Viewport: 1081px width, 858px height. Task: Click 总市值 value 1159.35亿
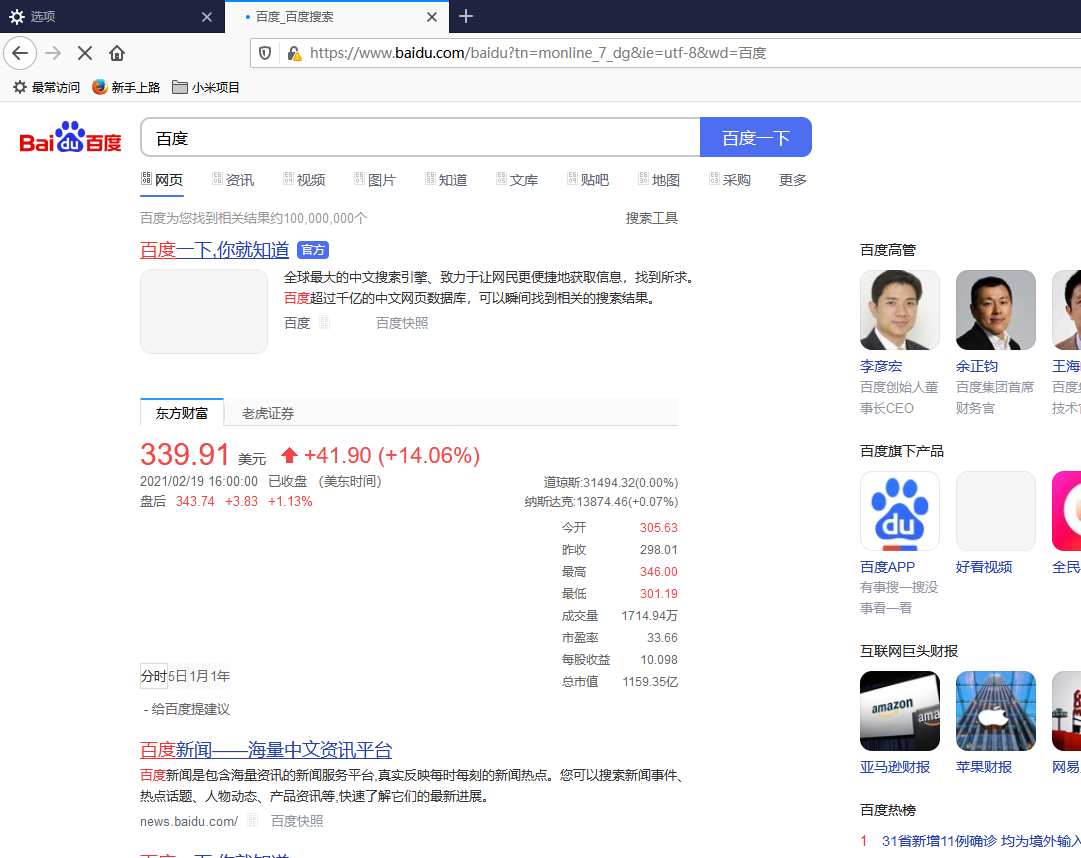tap(650, 682)
